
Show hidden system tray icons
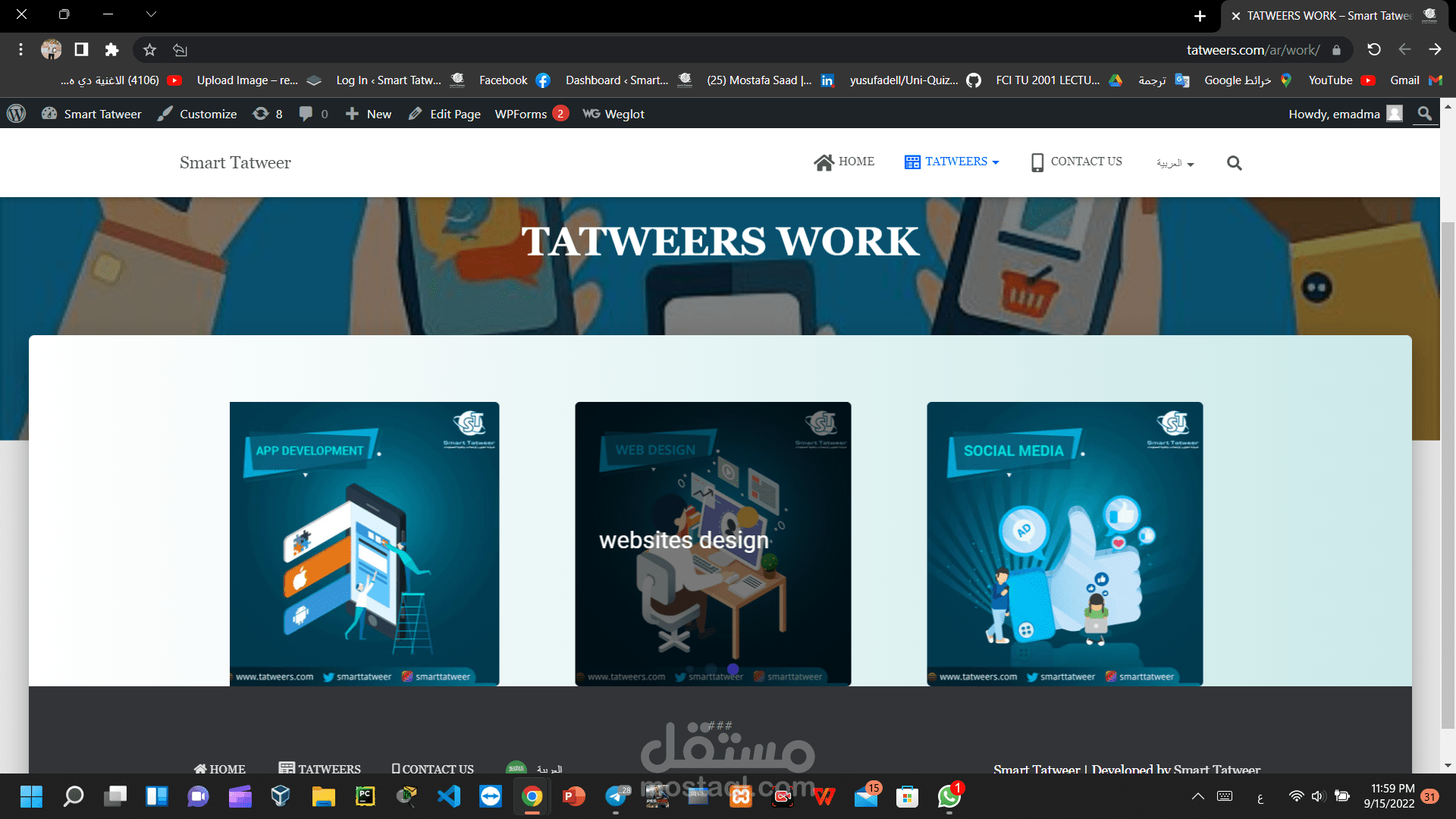(1197, 796)
